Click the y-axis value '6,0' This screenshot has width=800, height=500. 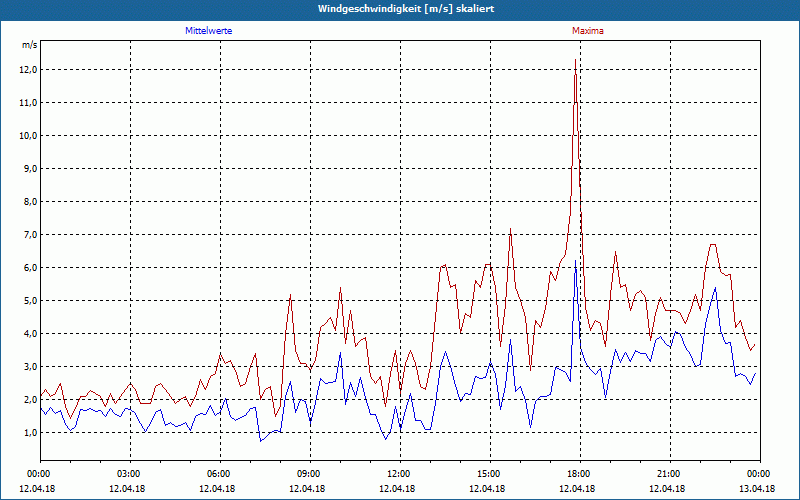(31, 268)
